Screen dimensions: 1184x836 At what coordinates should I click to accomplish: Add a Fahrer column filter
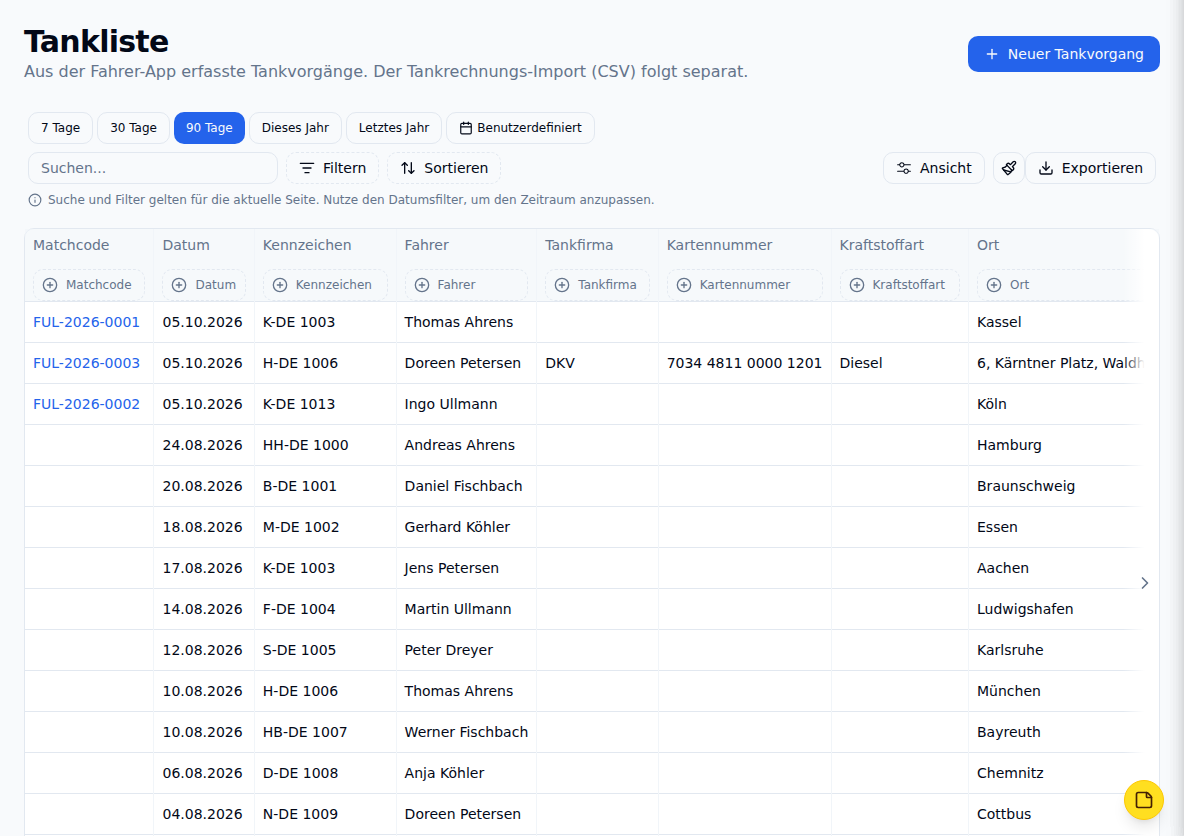[466, 285]
